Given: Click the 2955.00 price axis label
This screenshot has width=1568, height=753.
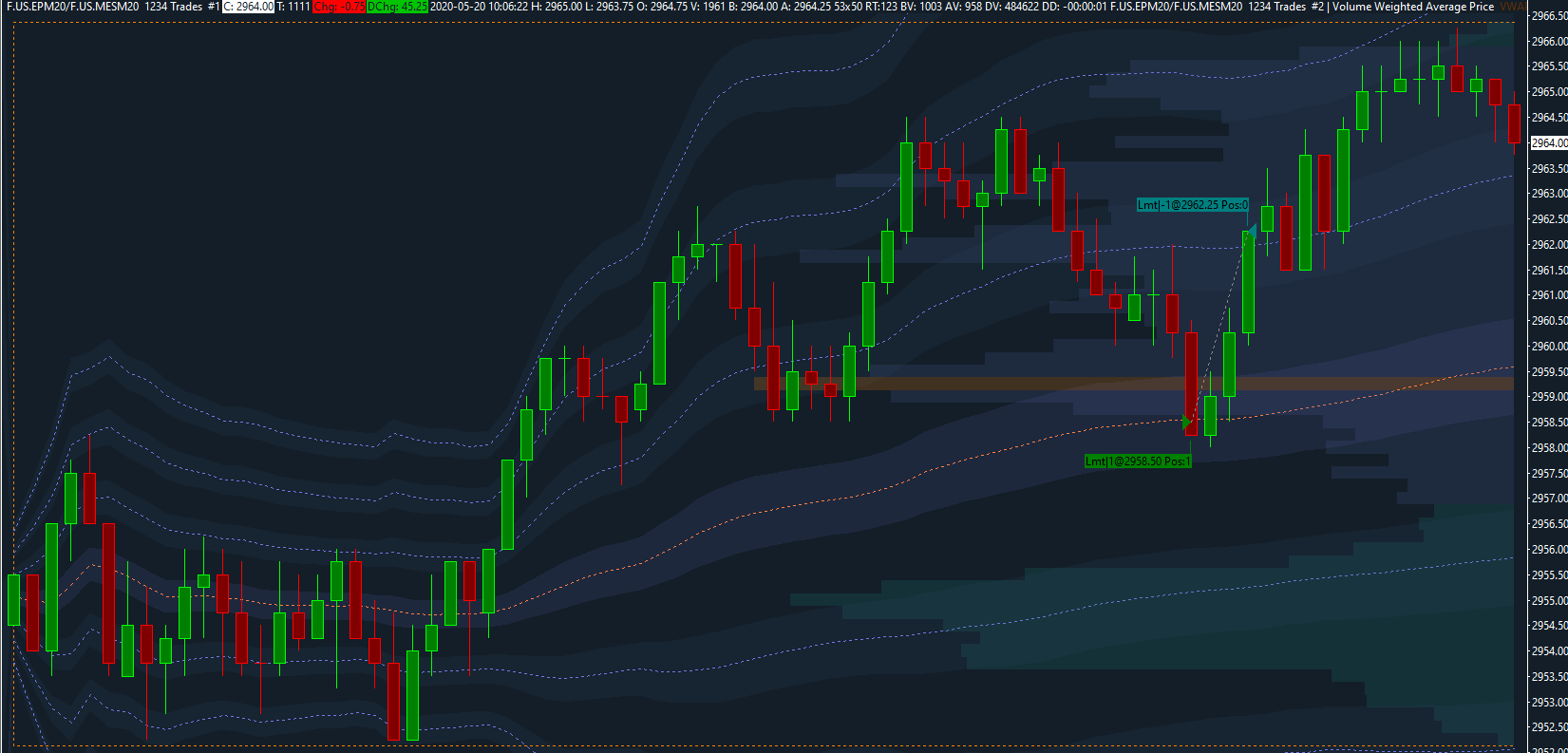Looking at the screenshot, I should click(1549, 601).
